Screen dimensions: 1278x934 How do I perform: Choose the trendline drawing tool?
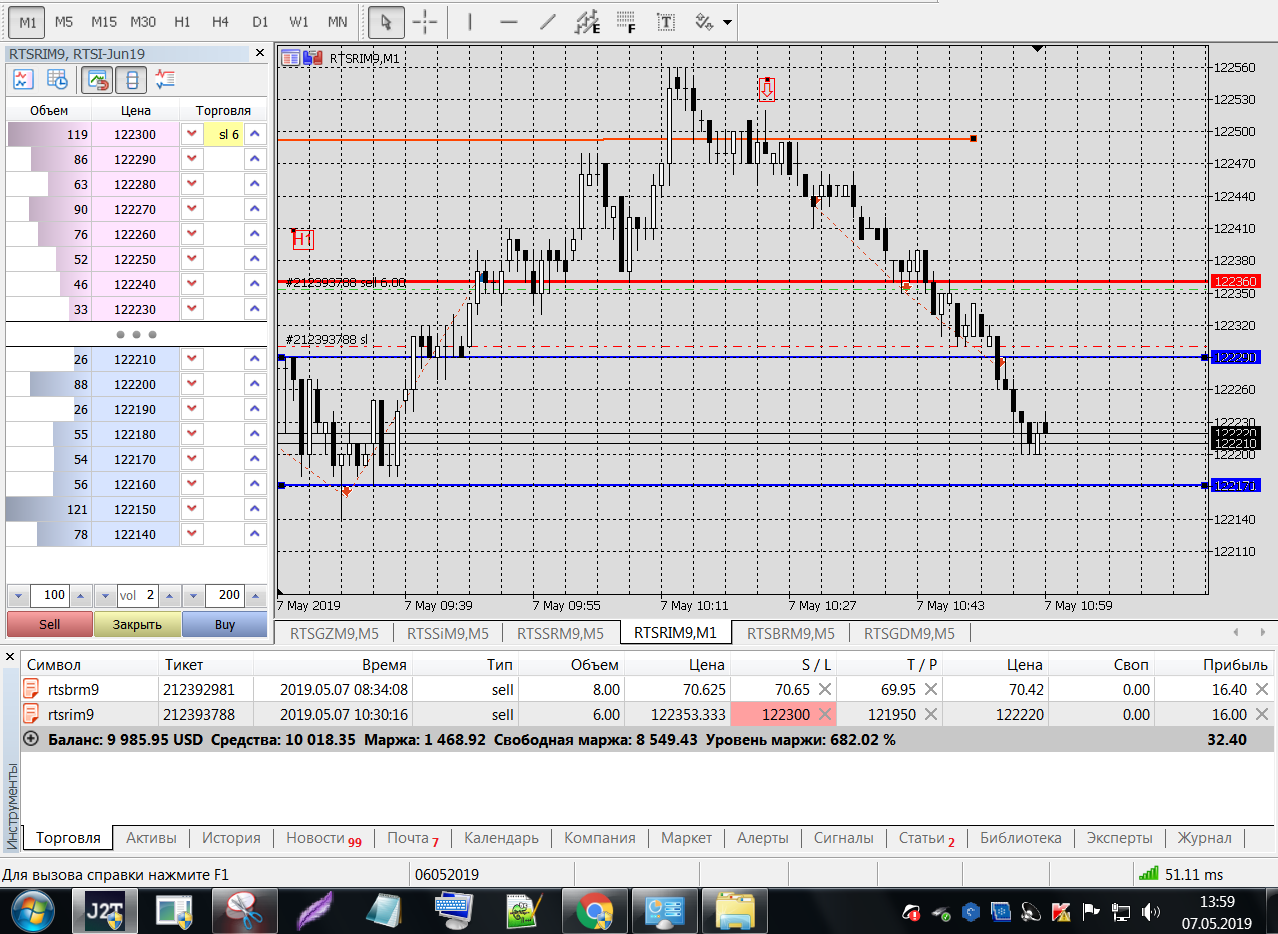point(548,21)
